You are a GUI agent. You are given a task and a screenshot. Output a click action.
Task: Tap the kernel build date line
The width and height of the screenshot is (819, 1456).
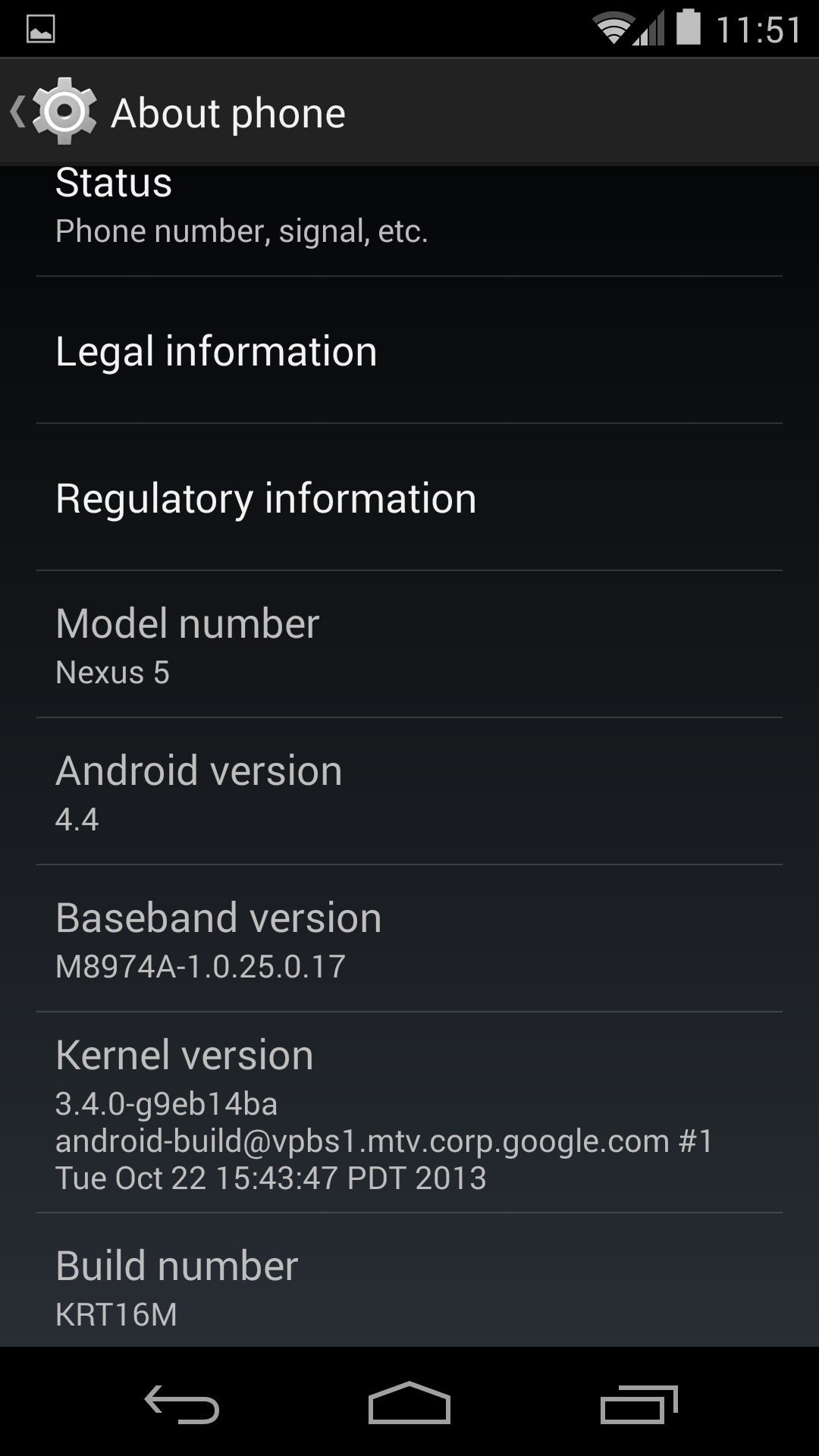click(x=271, y=1178)
